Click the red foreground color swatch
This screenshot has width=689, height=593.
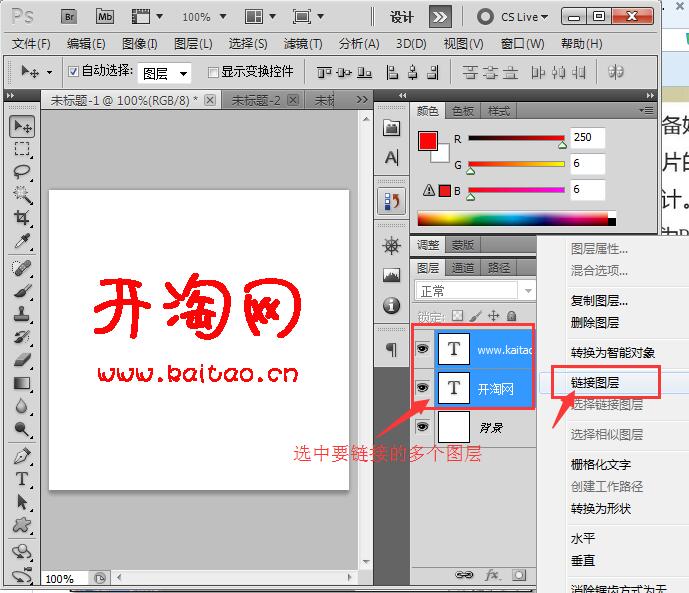[427, 141]
